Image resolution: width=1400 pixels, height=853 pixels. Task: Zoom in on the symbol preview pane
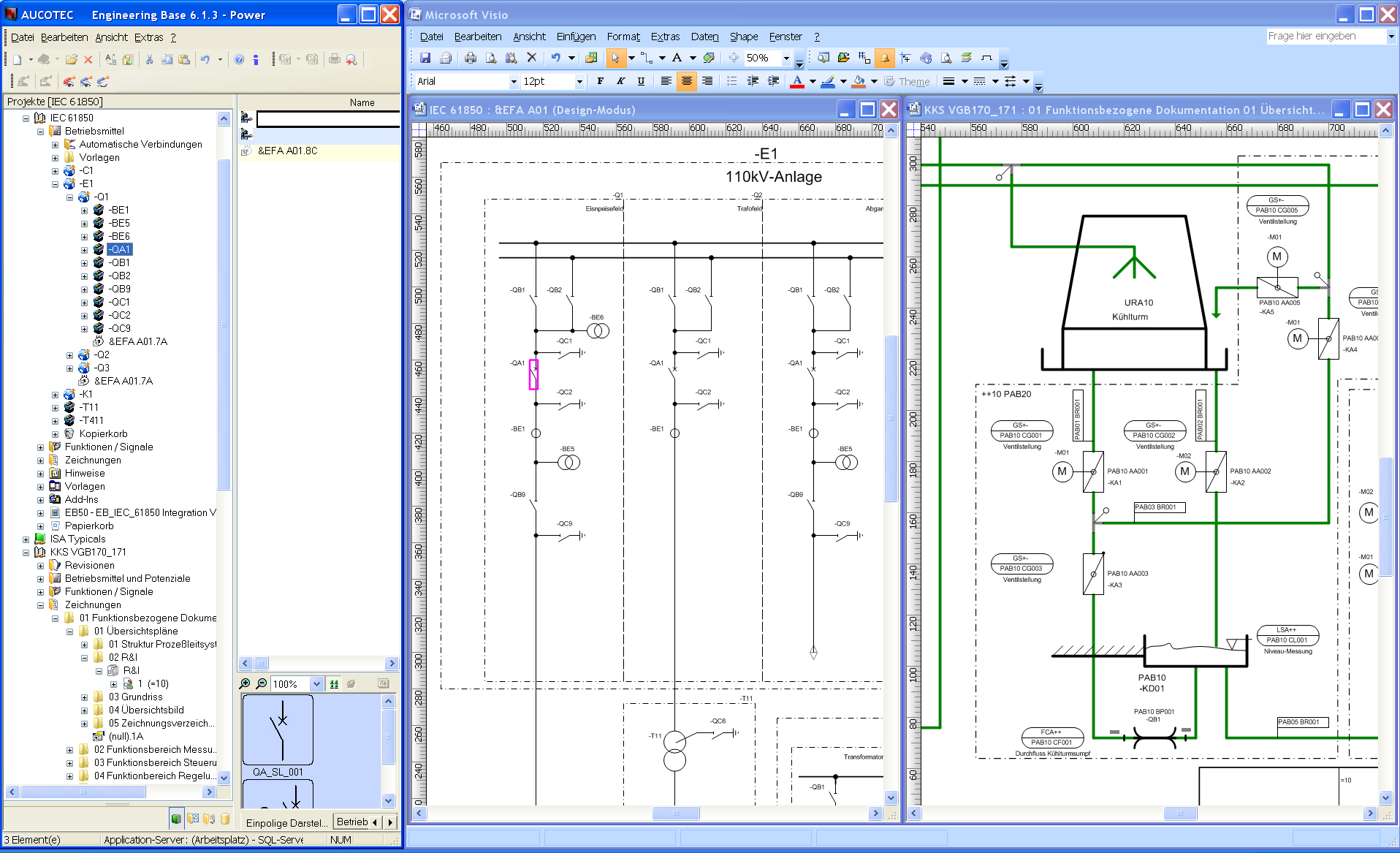(245, 683)
